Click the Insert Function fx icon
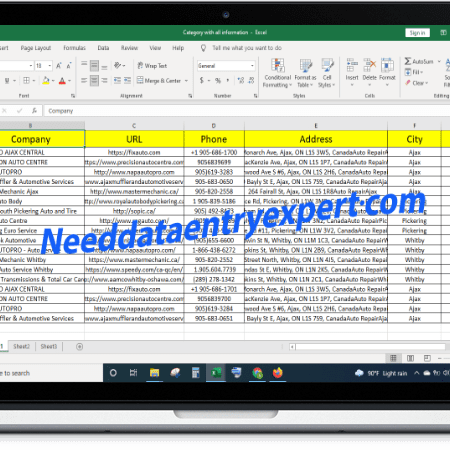Image resolution: width=450 pixels, height=450 pixels. (x=34, y=111)
